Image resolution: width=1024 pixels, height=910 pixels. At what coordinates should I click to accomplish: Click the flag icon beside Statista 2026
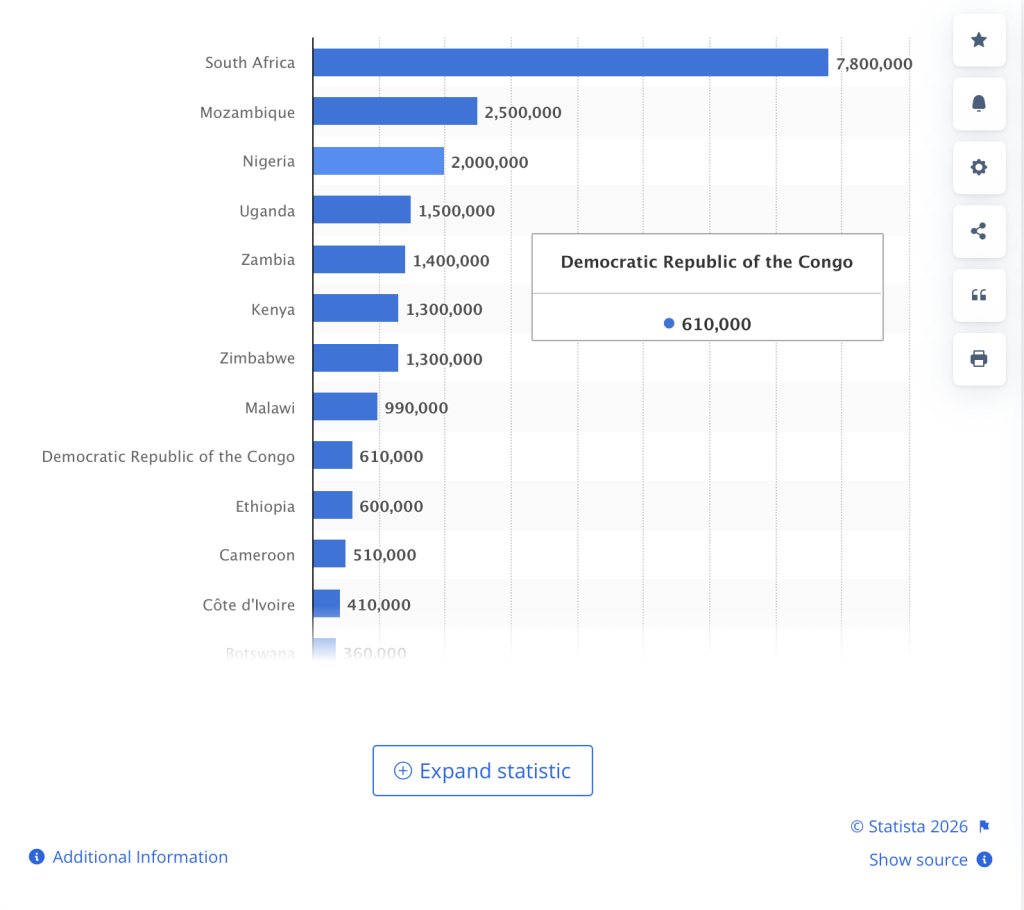984,826
